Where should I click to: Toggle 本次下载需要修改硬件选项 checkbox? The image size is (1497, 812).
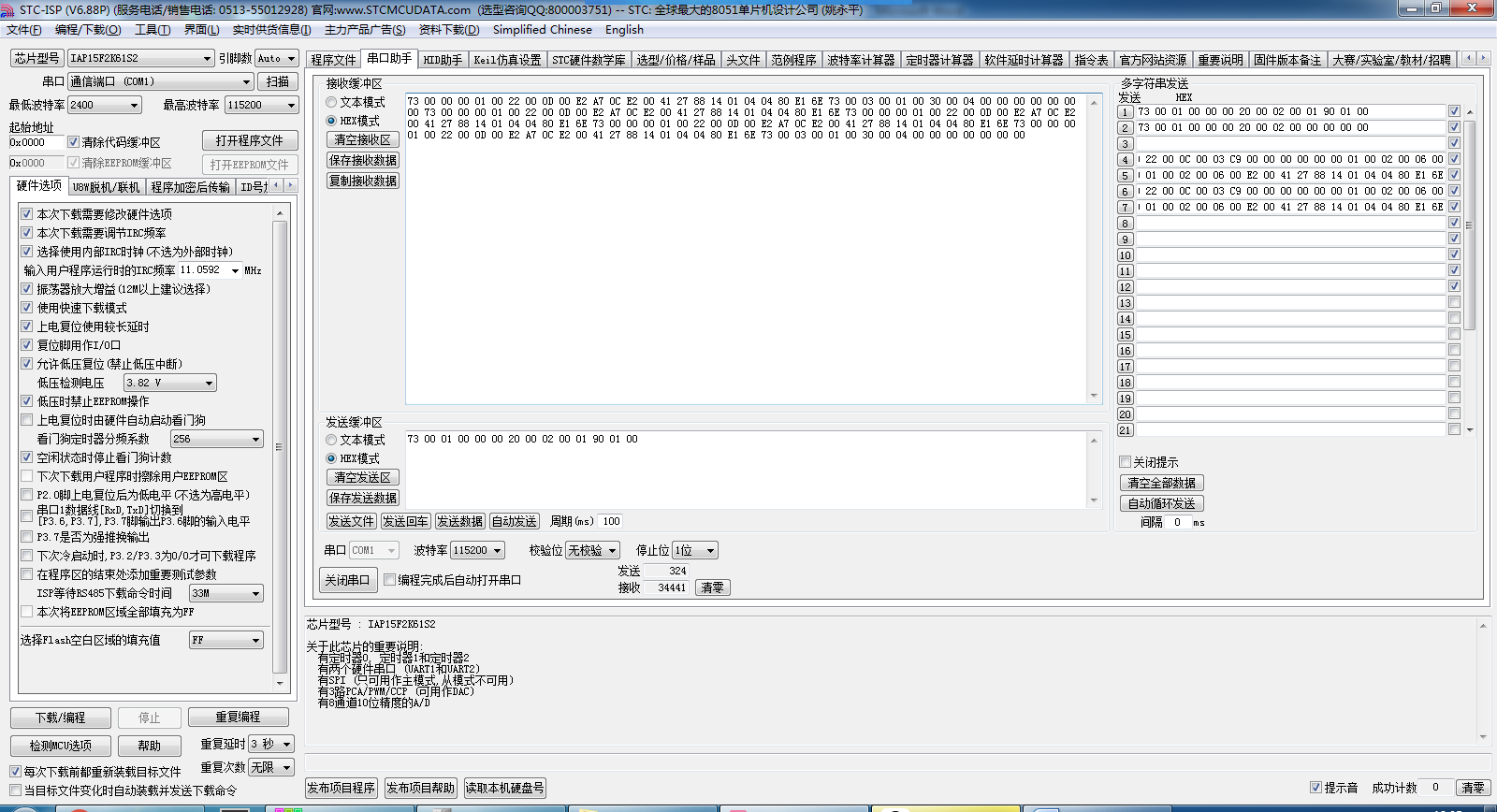[27, 214]
